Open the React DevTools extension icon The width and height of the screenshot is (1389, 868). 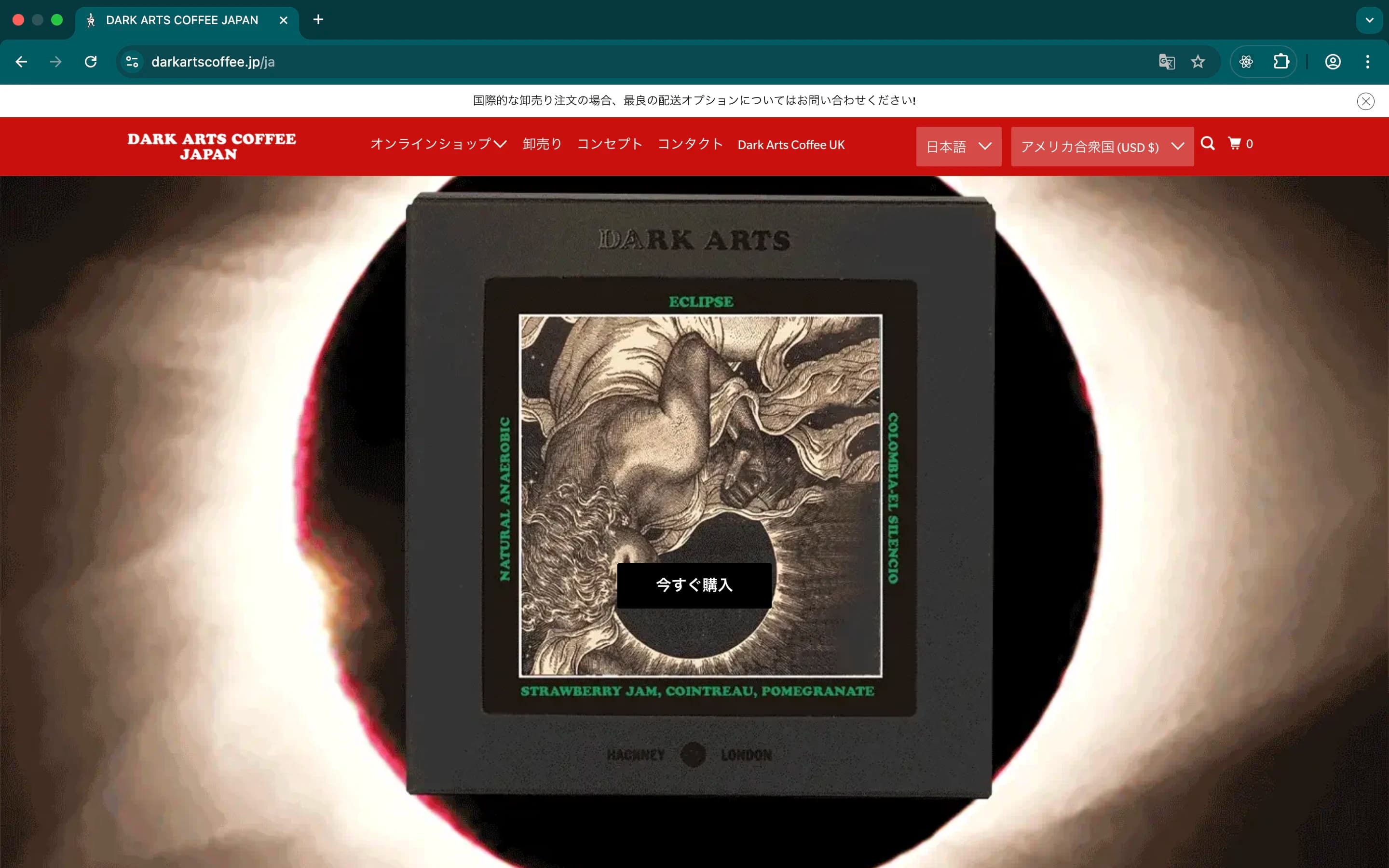[x=1245, y=61]
